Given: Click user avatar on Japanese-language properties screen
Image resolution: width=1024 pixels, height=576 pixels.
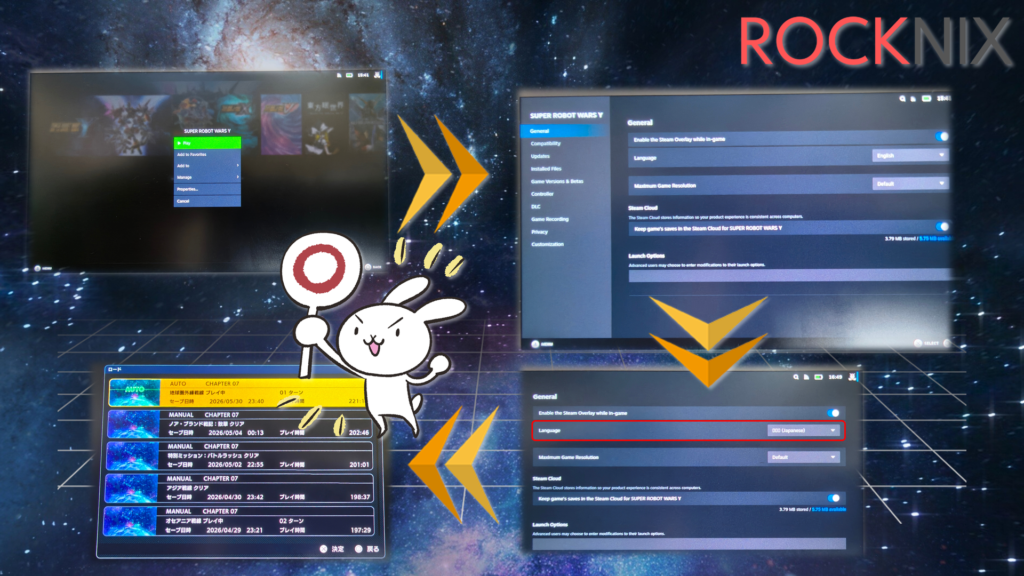Looking at the screenshot, I should pos(852,377).
